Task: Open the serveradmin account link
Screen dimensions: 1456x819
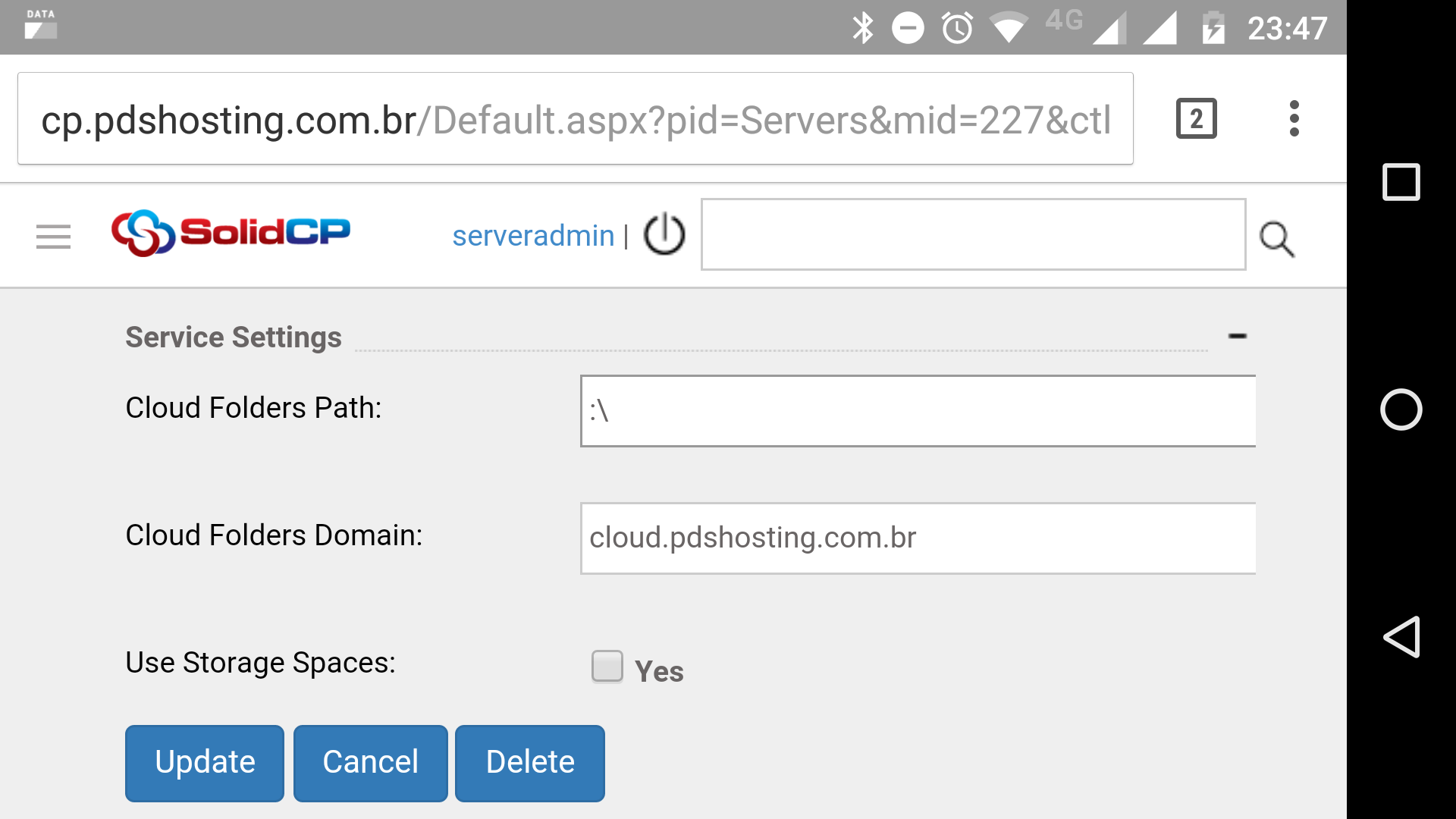Action: 533,236
